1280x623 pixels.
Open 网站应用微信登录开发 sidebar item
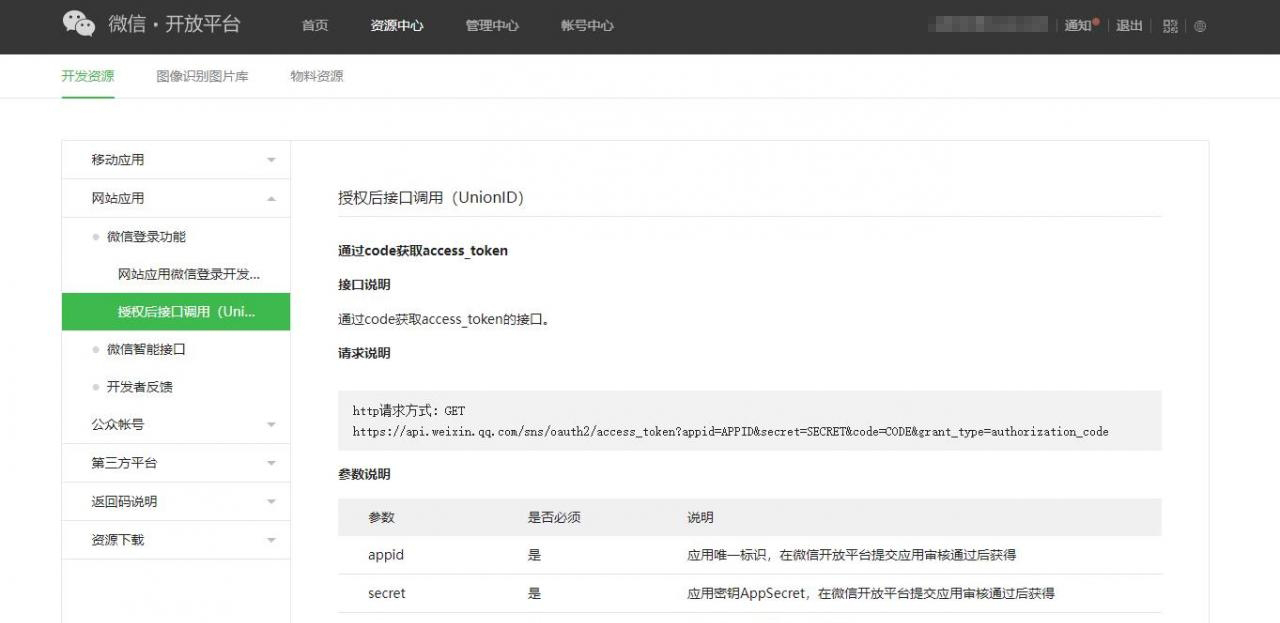pyautogui.click(x=188, y=274)
